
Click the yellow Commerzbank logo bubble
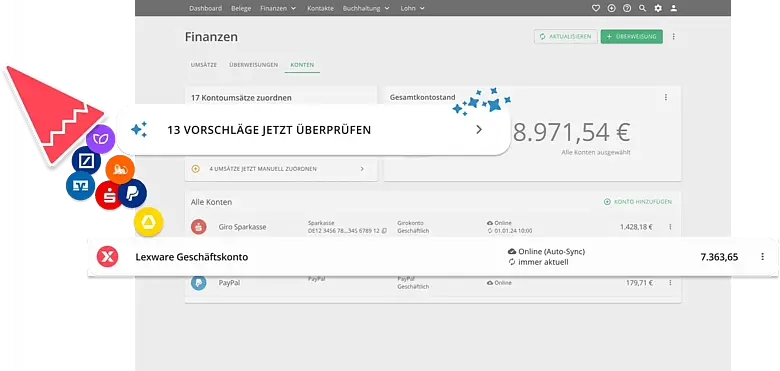point(148,222)
